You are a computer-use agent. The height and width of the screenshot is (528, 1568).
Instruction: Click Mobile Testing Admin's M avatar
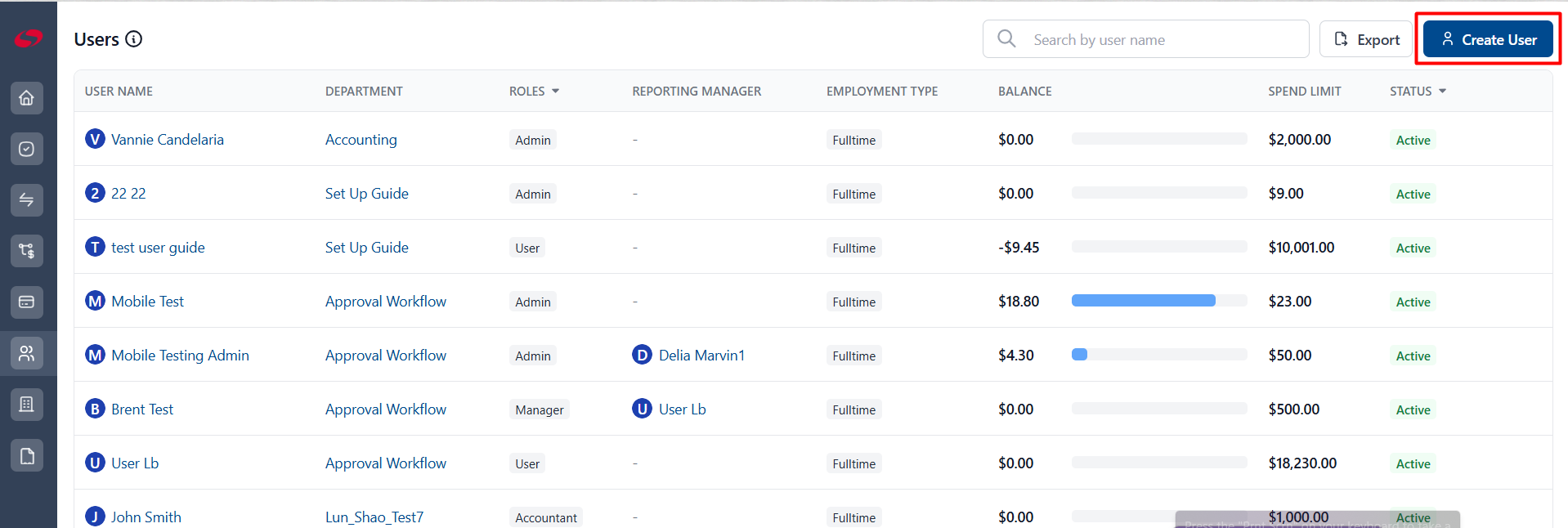pyautogui.click(x=95, y=355)
